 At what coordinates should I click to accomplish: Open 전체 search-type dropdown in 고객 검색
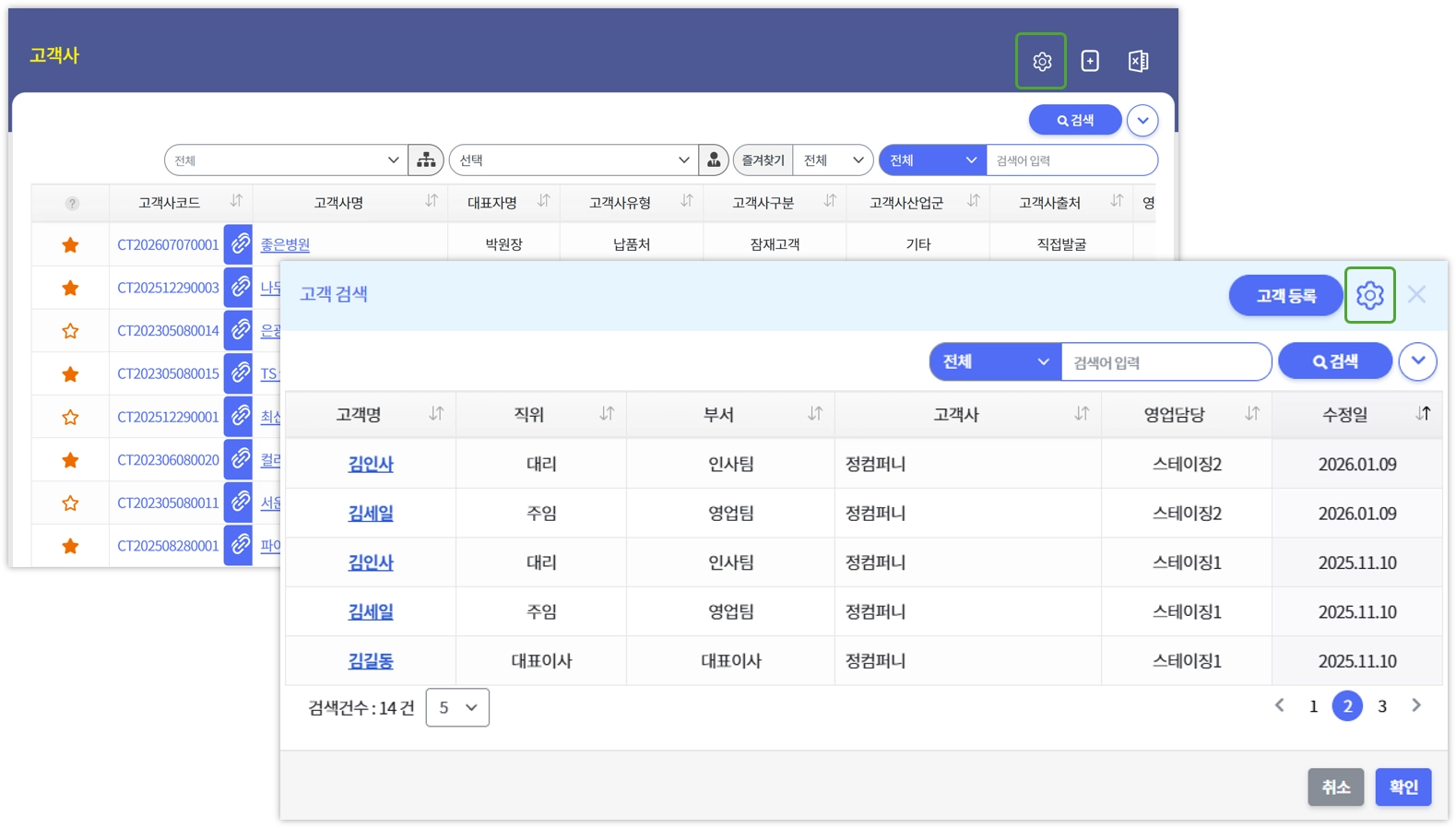point(996,361)
